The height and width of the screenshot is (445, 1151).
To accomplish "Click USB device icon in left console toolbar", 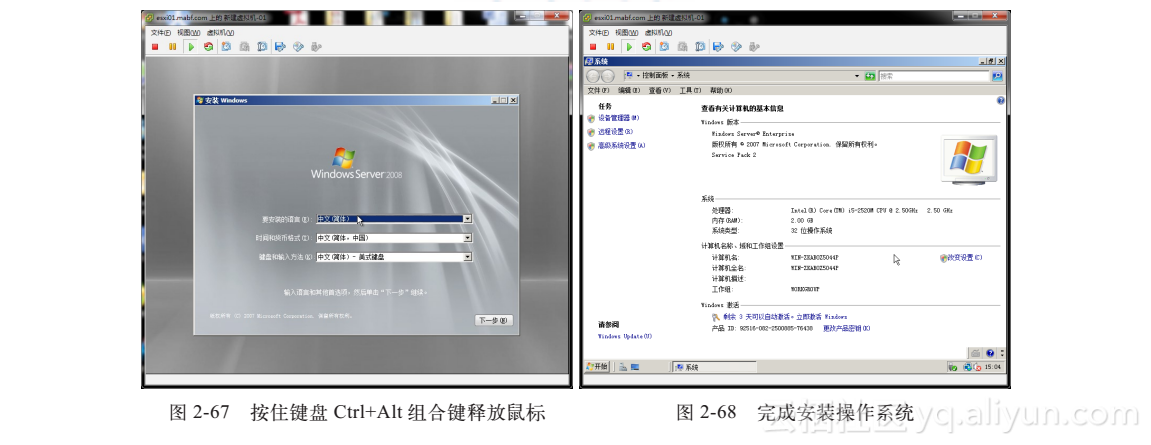I will 316,46.
